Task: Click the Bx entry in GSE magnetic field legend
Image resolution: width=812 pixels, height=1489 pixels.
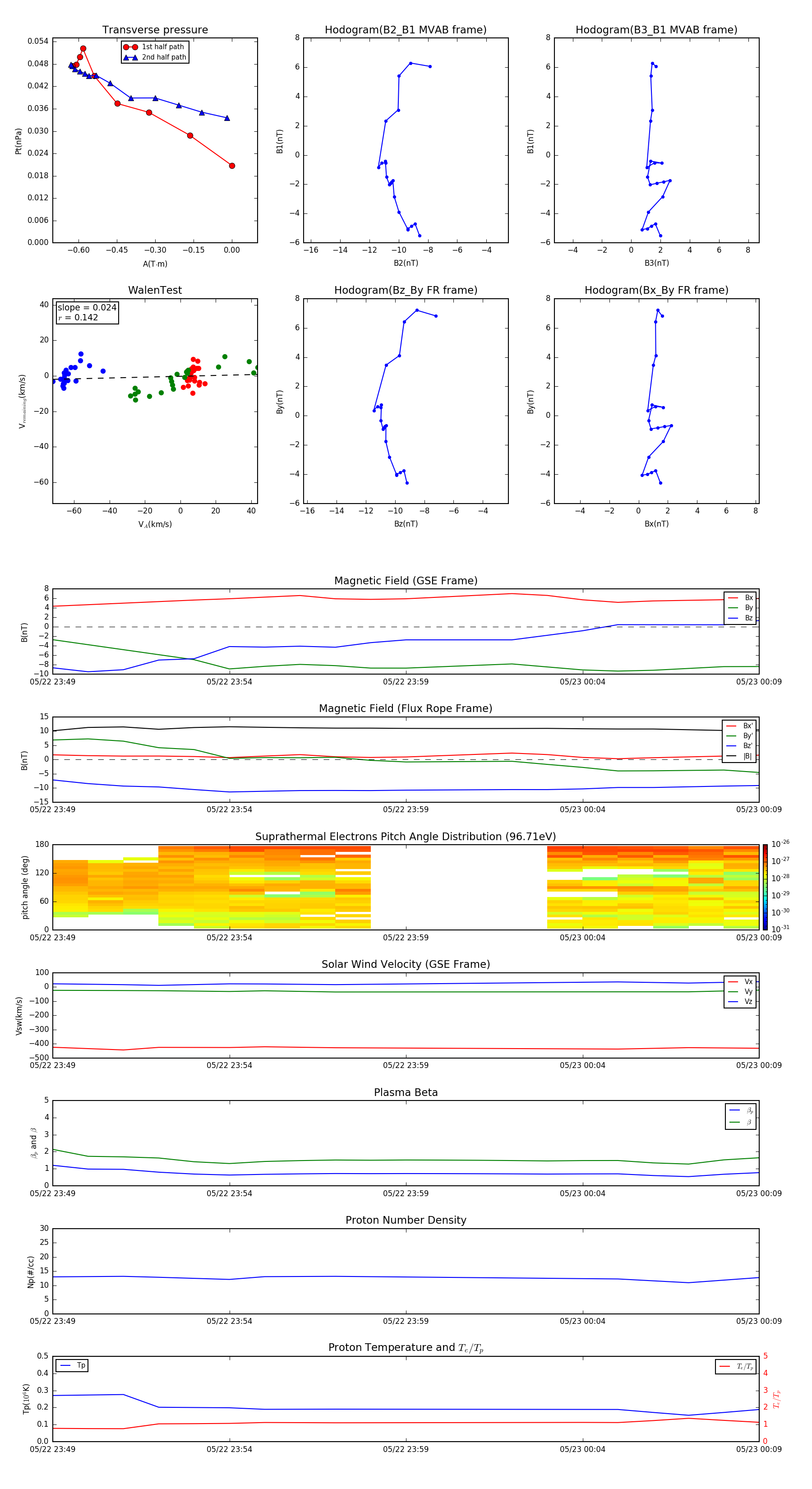Action: coord(740,598)
